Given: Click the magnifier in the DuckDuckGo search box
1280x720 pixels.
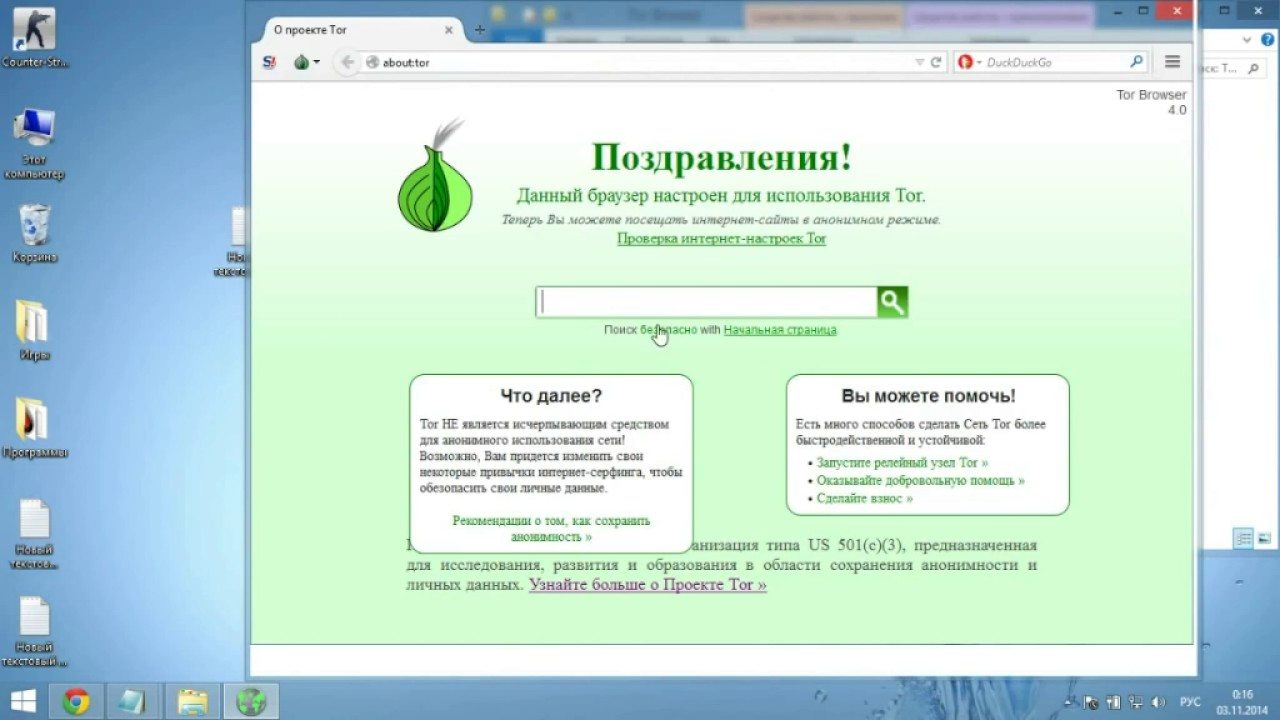Looking at the screenshot, I should click(1136, 62).
